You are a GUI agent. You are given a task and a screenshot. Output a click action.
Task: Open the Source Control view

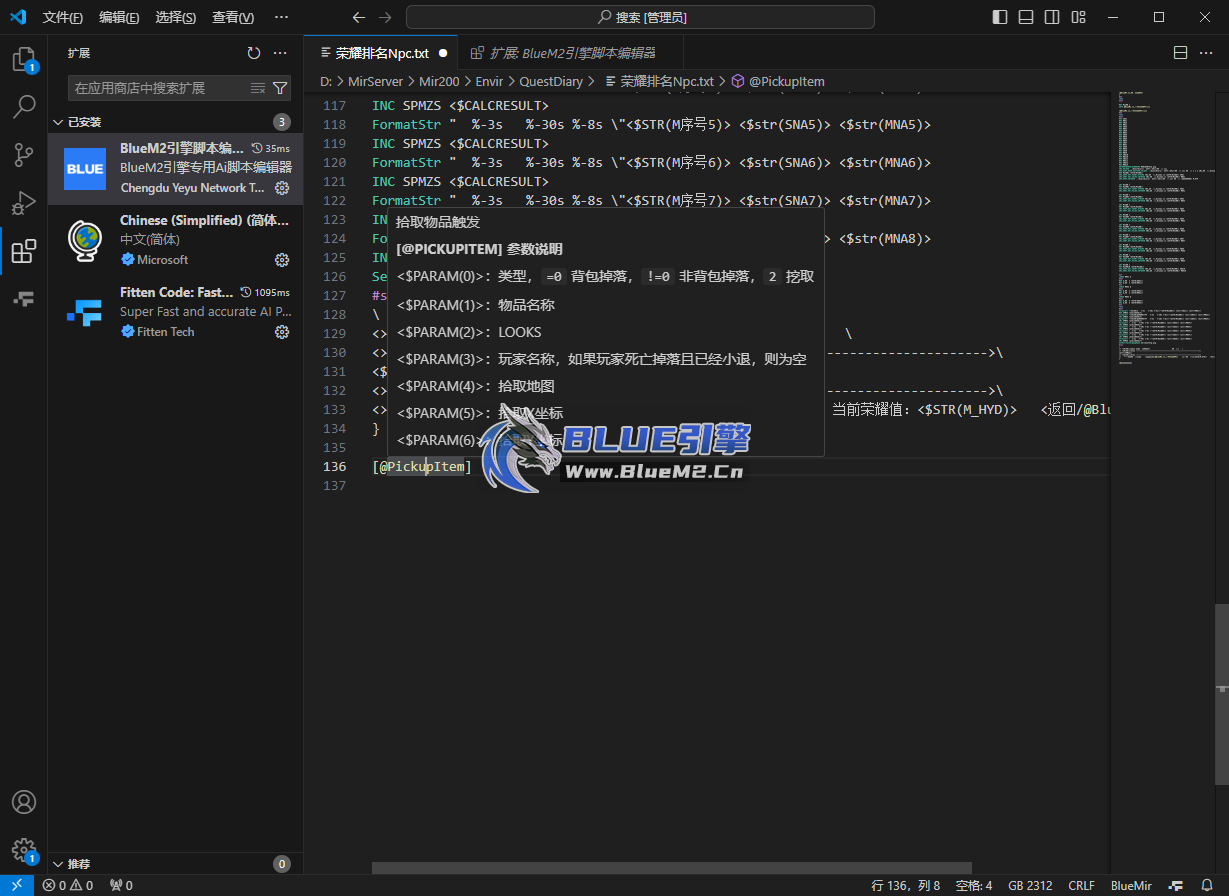point(23,154)
